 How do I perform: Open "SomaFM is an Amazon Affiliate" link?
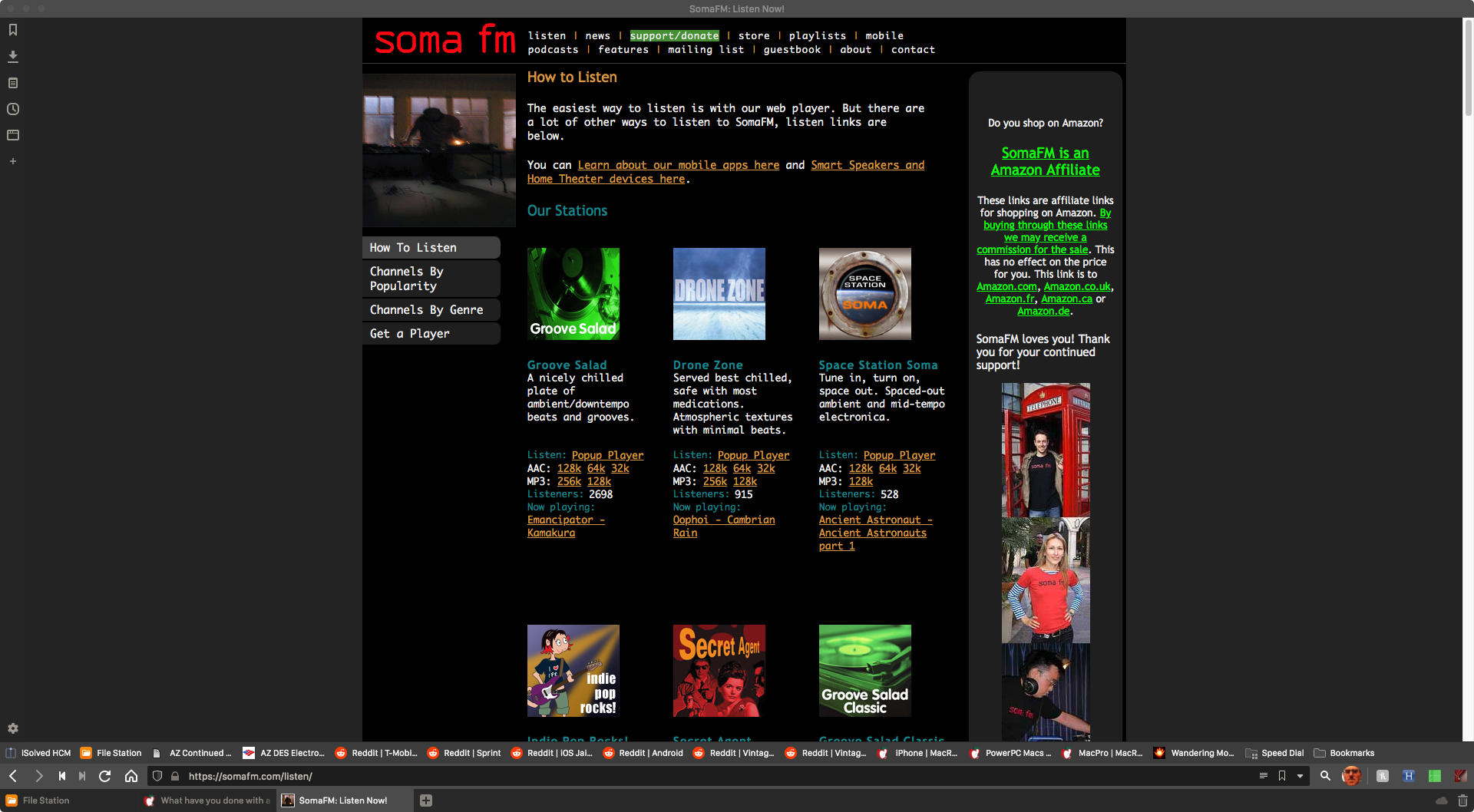(x=1045, y=161)
